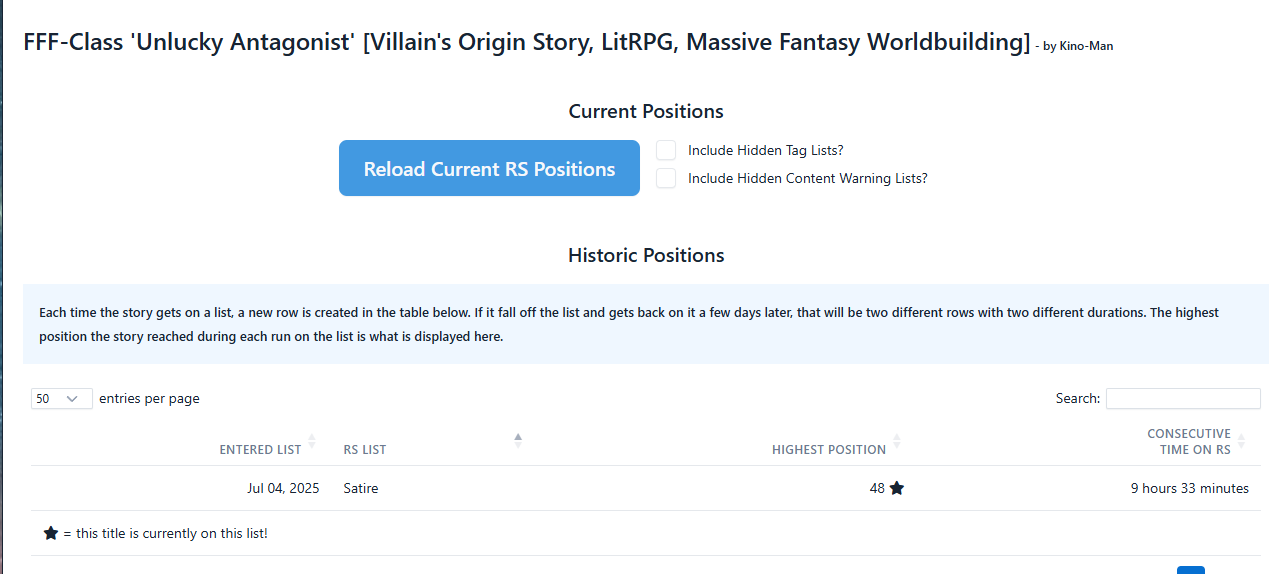
Task: Open the entries per page dropdown
Action: point(62,398)
